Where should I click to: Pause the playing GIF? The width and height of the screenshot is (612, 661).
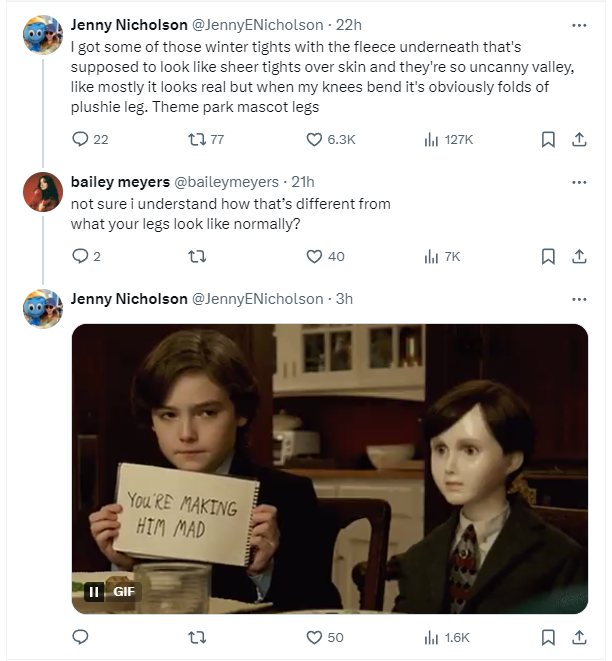pos(94,592)
